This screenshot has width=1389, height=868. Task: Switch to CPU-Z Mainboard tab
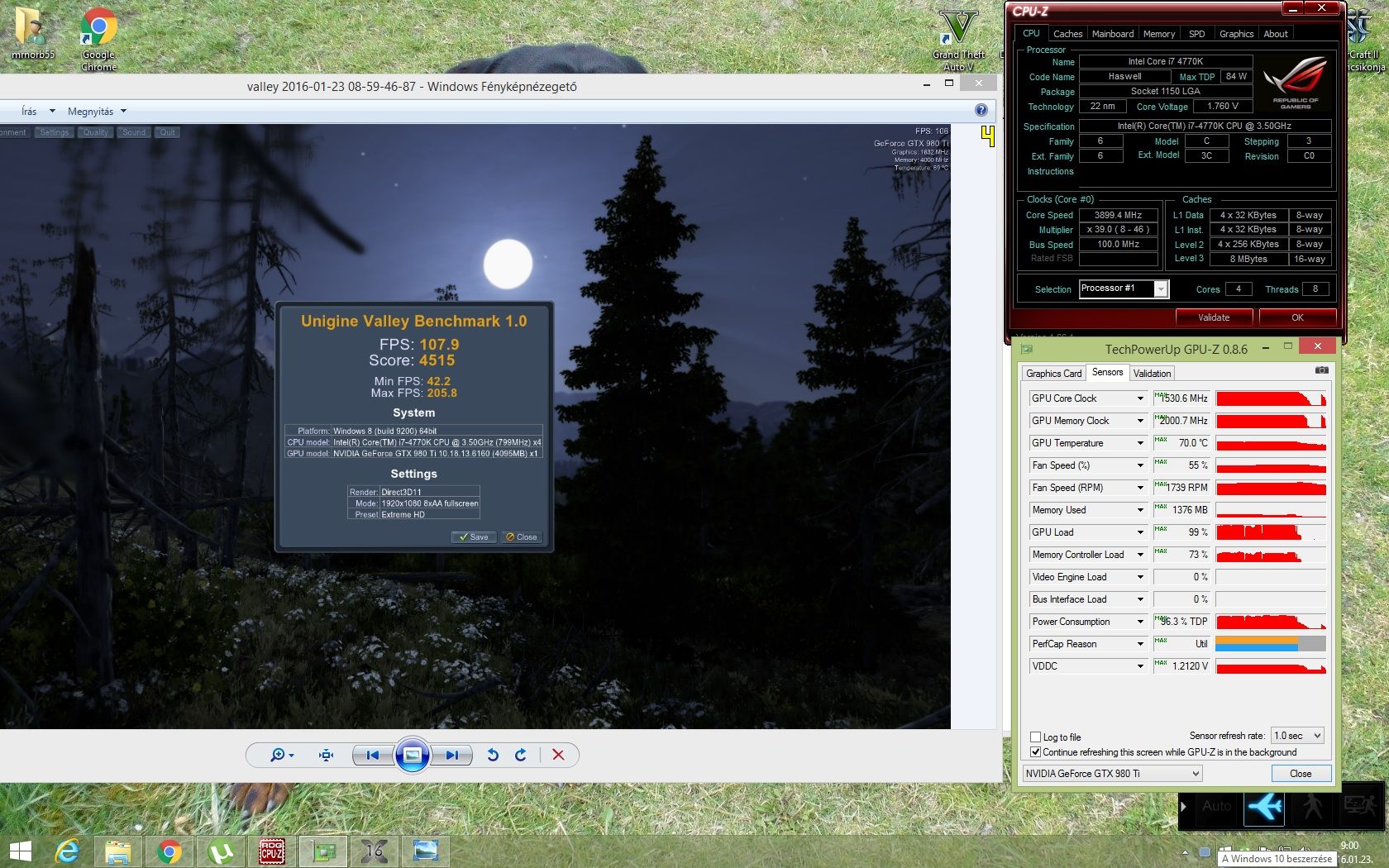pos(1112,34)
